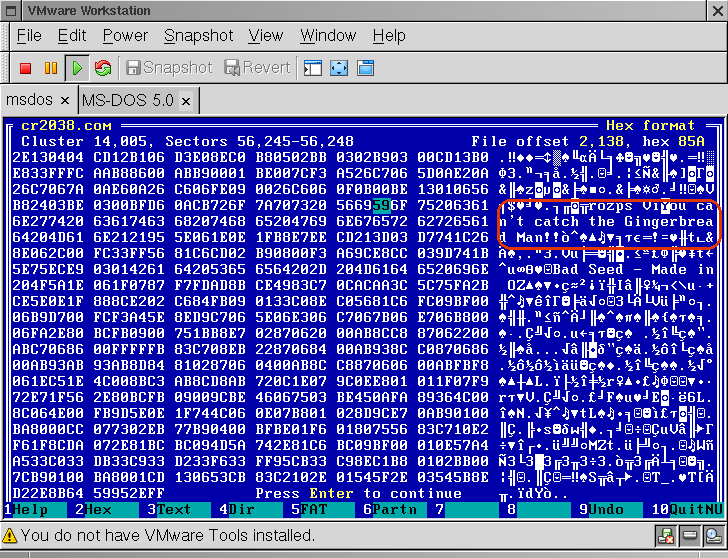This screenshot has height=558, width=728.
Task: Open the Window menu
Action: click(x=328, y=36)
